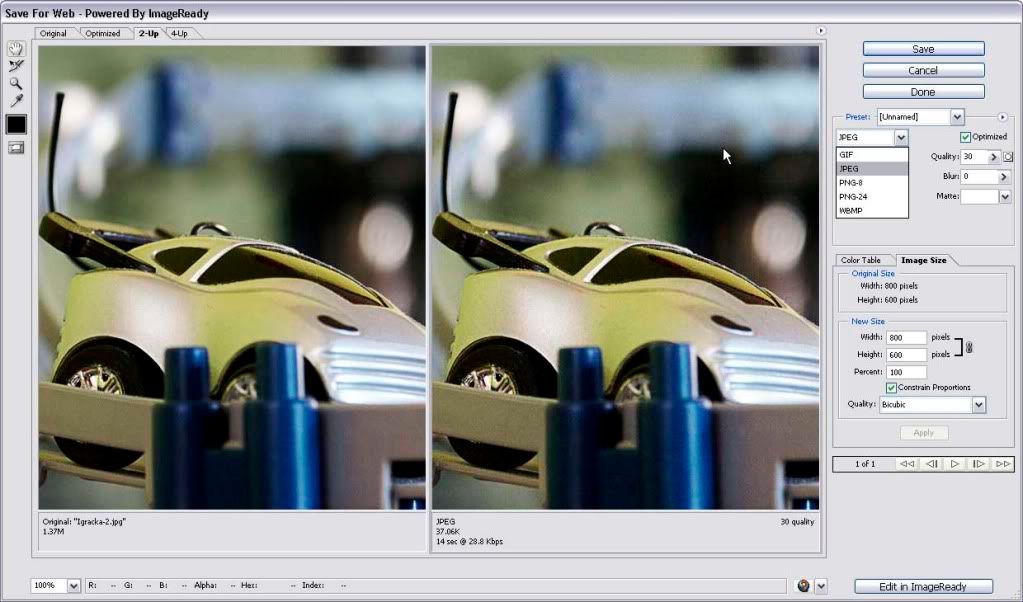The width and height of the screenshot is (1023, 602).
Task: Toggle the Constrain Proportions checkbox
Action: tap(891, 388)
